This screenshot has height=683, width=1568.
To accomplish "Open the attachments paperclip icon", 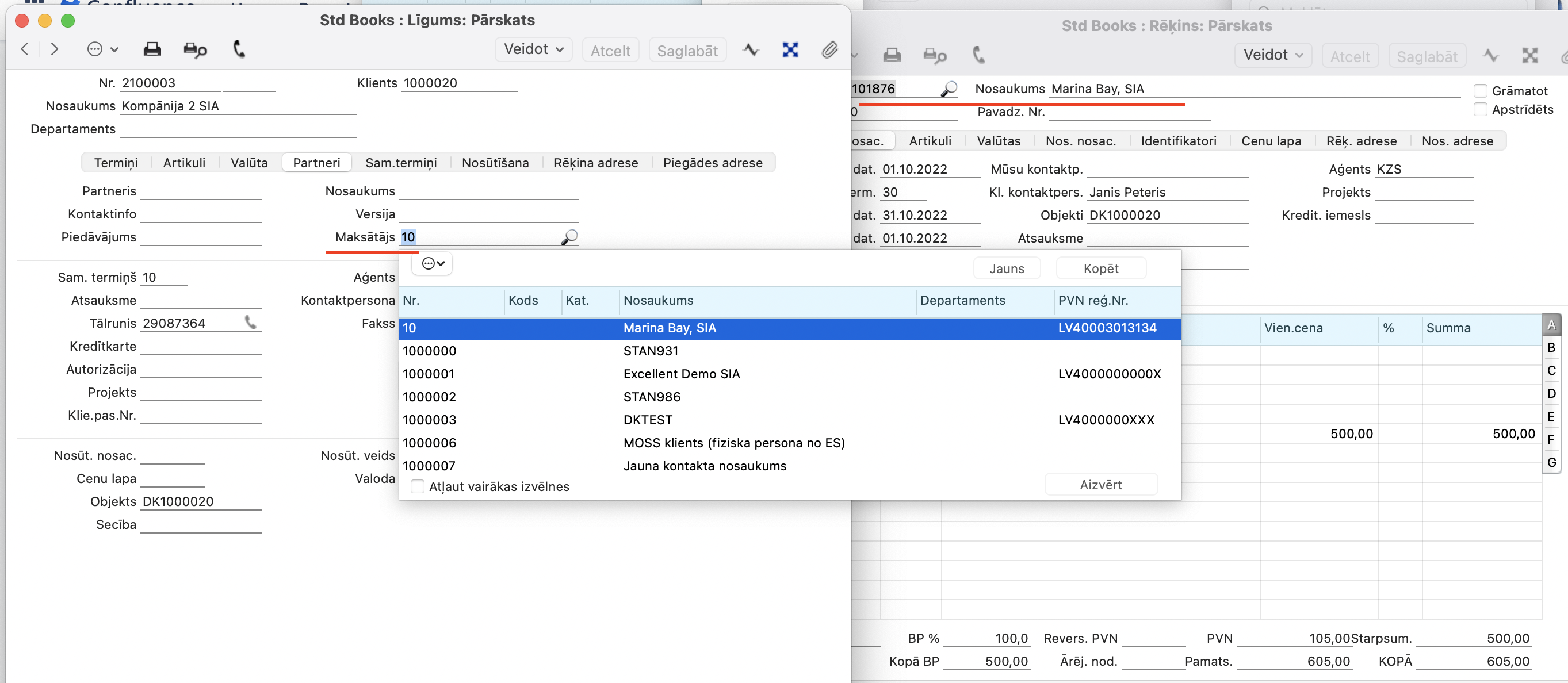I will [829, 49].
